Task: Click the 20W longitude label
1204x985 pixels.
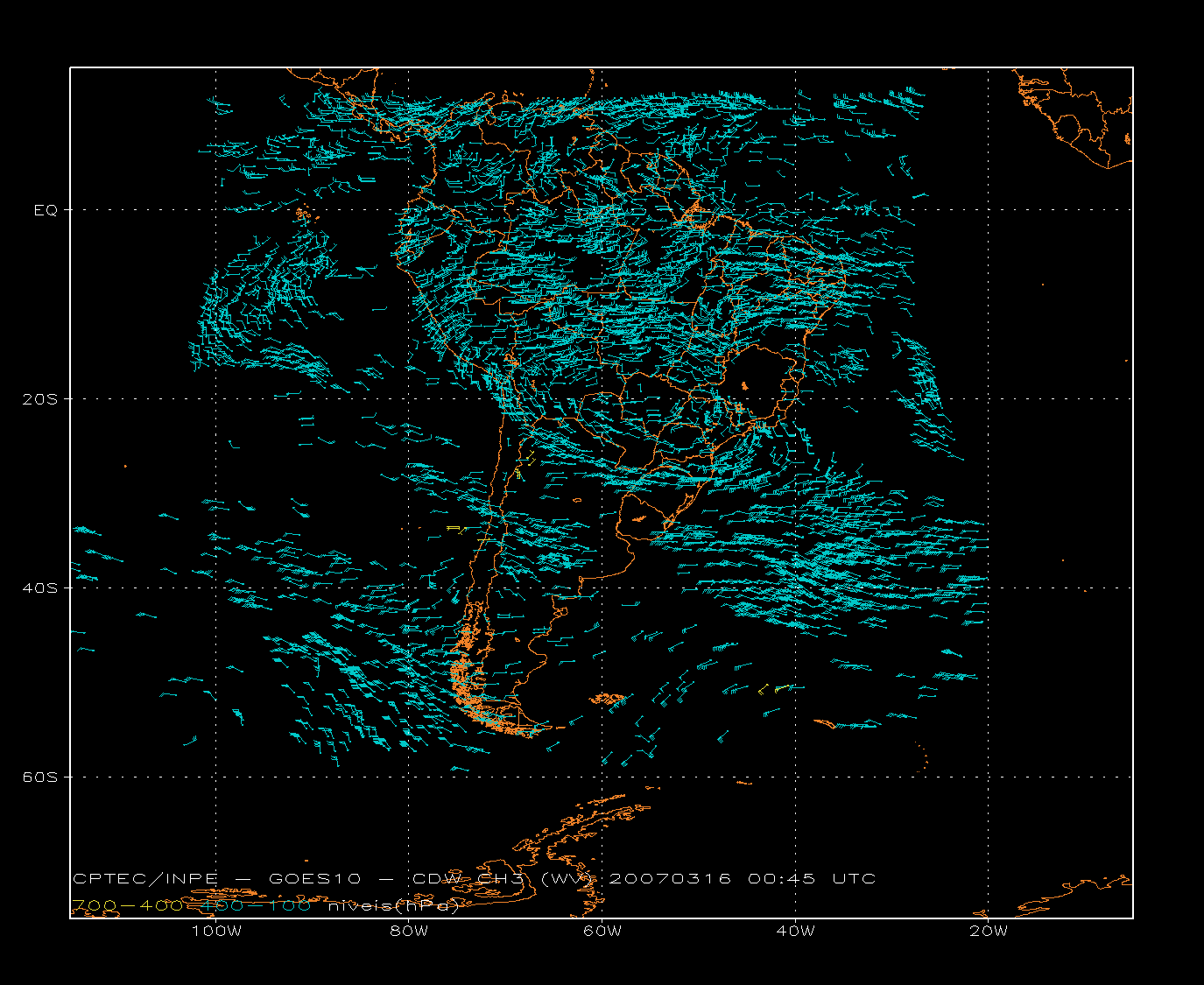Action: [989, 932]
